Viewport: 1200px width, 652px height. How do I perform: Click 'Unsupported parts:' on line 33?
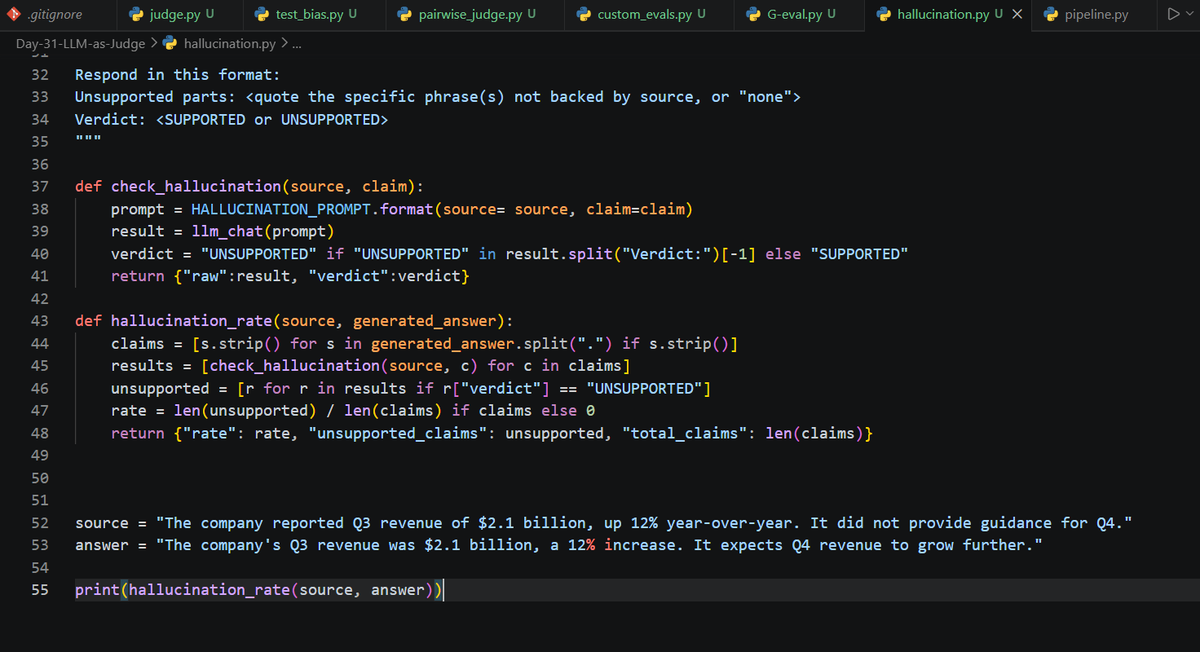point(155,97)
